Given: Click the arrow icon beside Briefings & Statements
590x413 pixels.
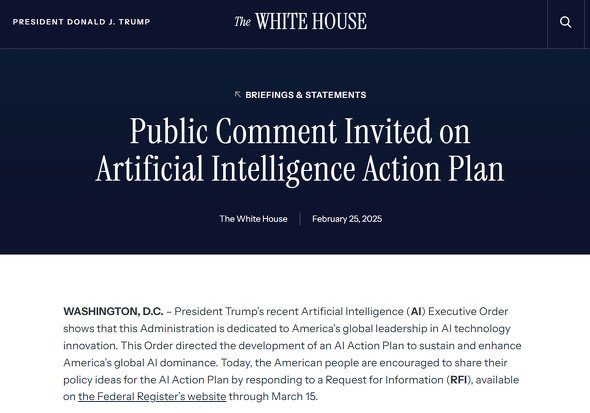Looking at the screenshot, I should [237, 94].
